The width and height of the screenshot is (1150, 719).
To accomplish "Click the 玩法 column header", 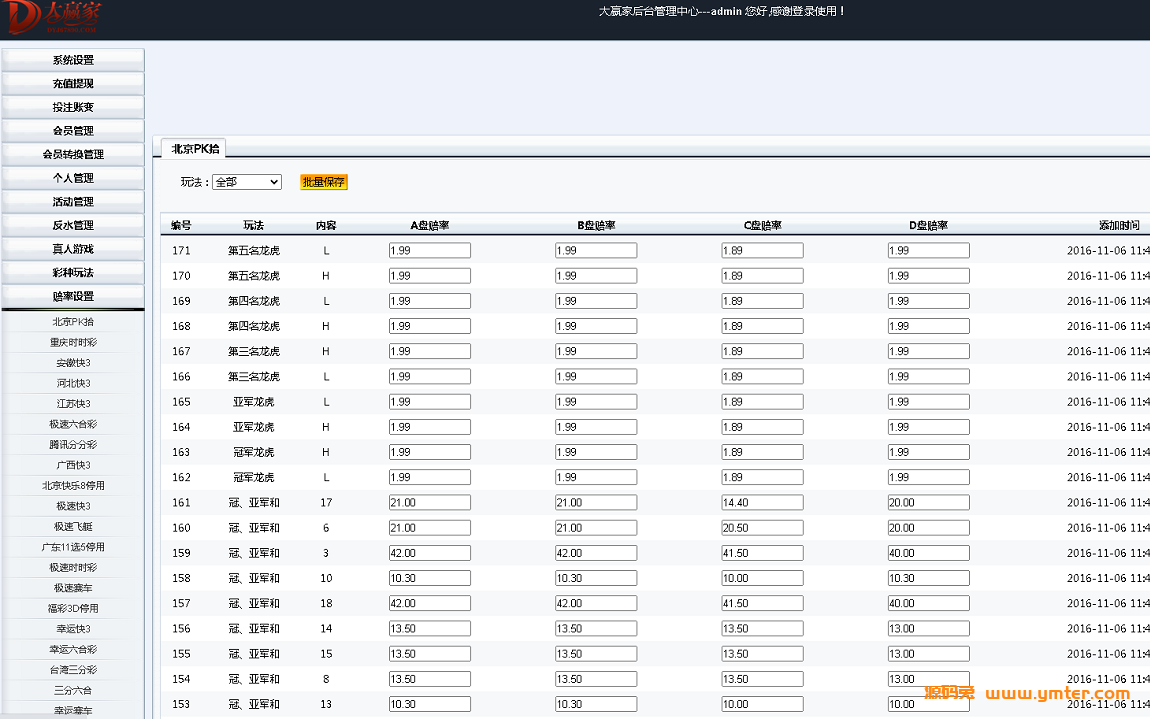I will tap(254, 225).
